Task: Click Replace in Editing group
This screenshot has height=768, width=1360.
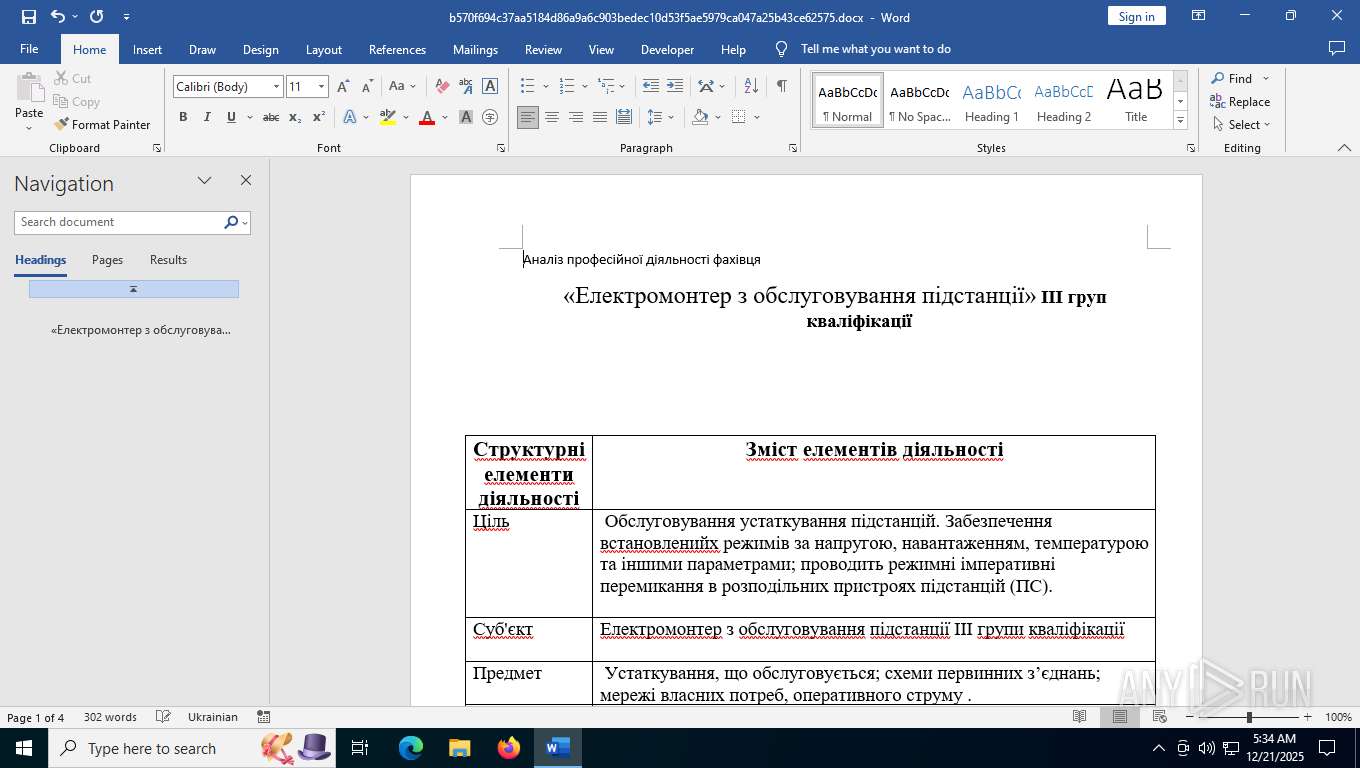Action: click(x=1240, y=102)
